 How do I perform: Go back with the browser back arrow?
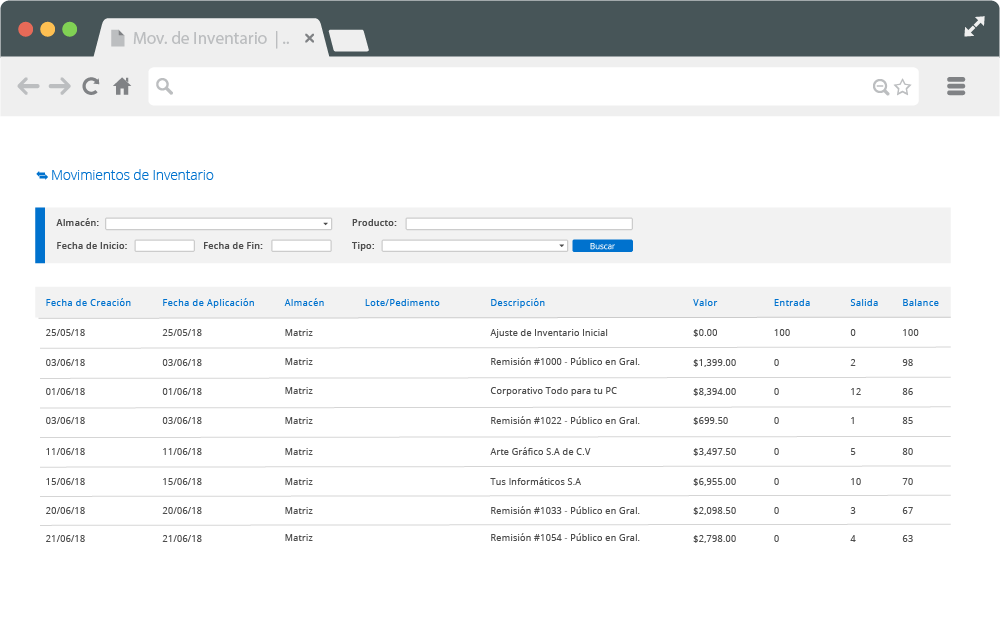pos(28,86)
